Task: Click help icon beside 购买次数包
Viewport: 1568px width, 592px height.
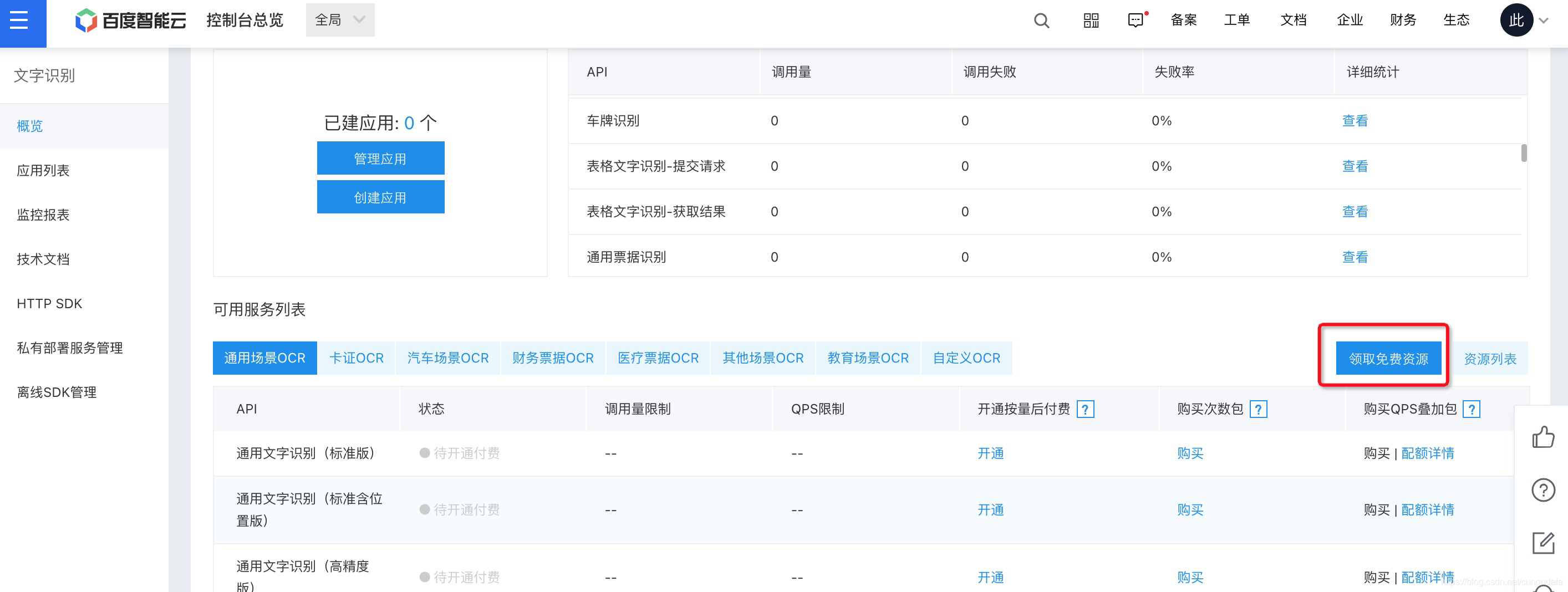Action: (x=1258, y=409)
